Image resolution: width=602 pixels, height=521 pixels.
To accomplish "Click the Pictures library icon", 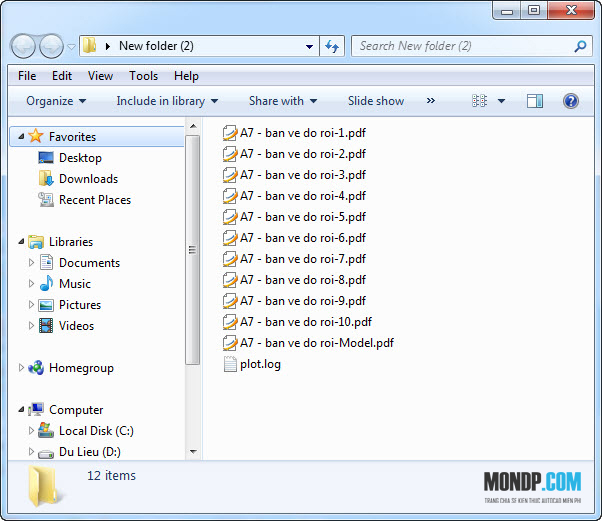I will pos(46,305).
